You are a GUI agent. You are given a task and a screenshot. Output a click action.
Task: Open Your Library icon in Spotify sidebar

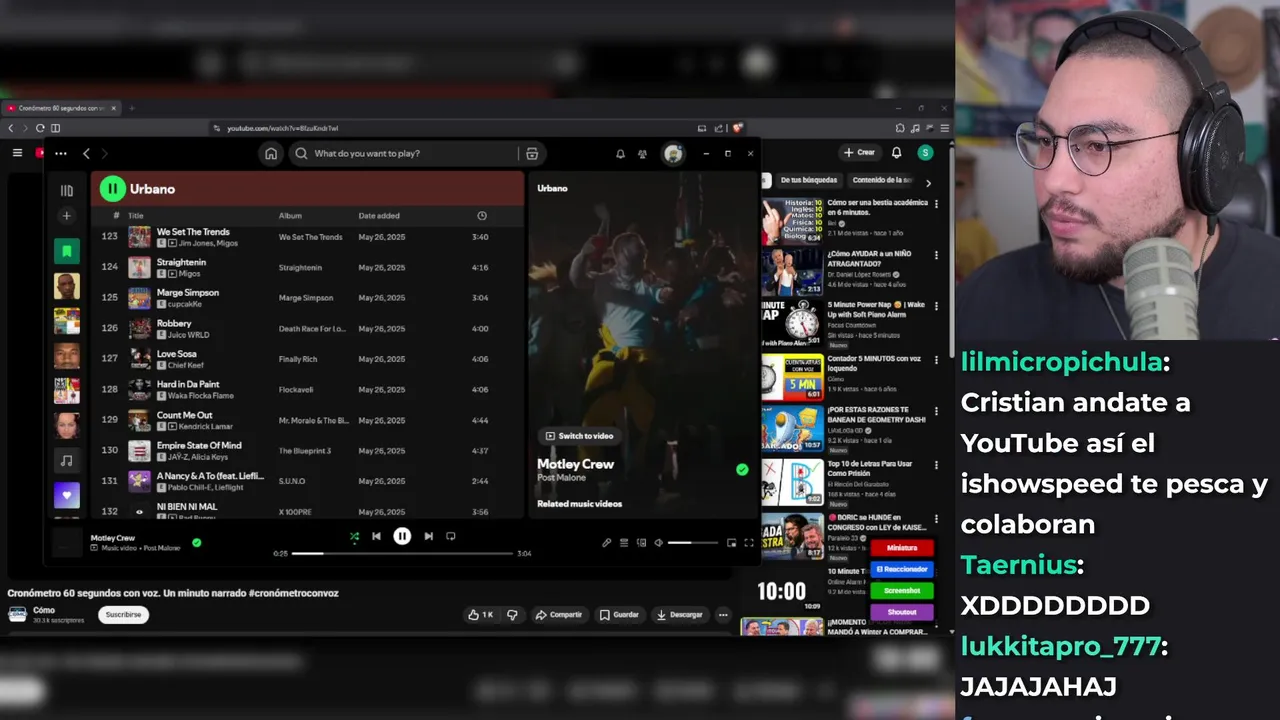point(67,190)
